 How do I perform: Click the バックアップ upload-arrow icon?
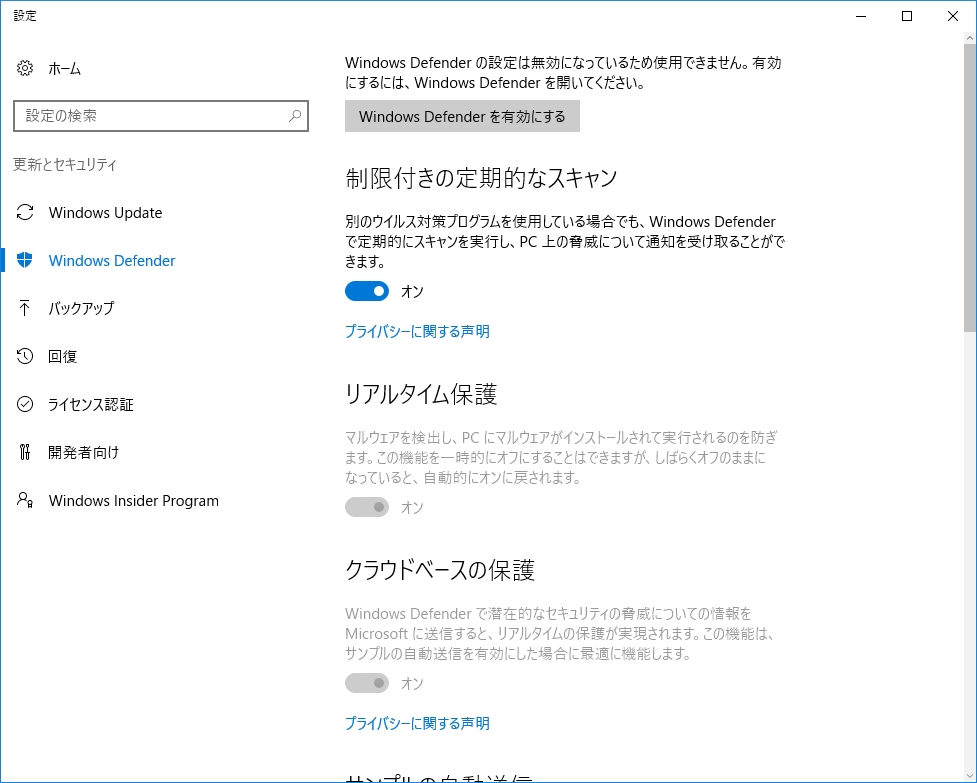click(x=24, y=308)
